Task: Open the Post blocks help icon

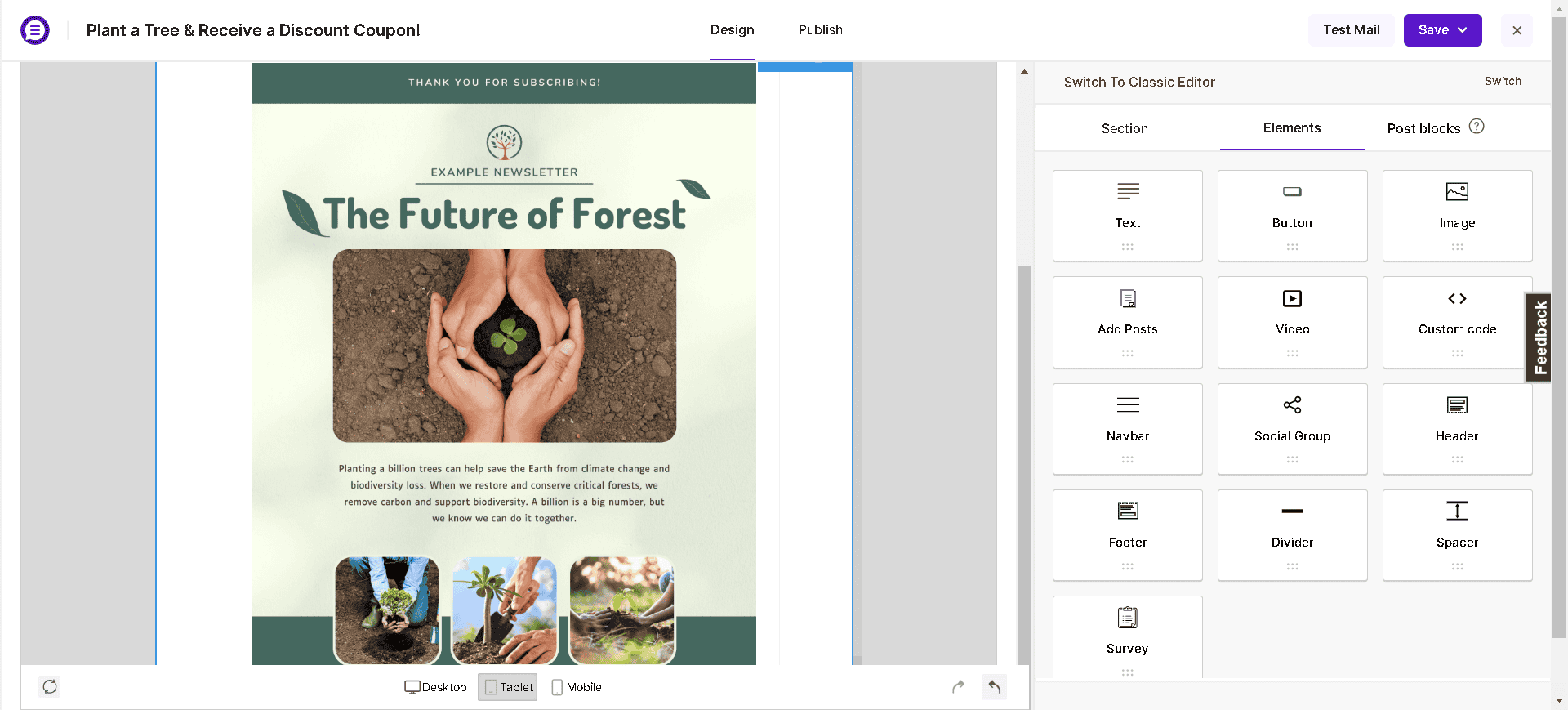Action: pos(1477,127)
